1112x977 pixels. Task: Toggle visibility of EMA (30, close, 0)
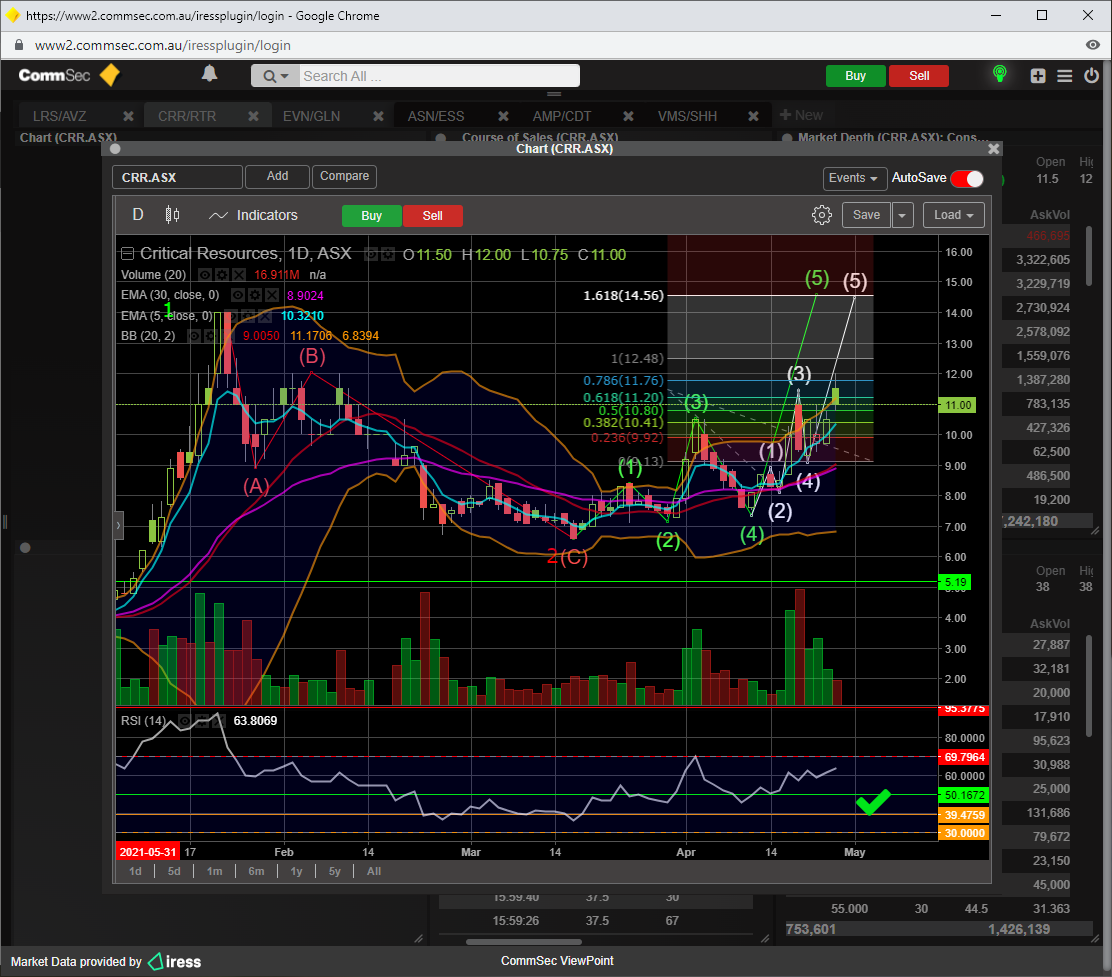238,295
